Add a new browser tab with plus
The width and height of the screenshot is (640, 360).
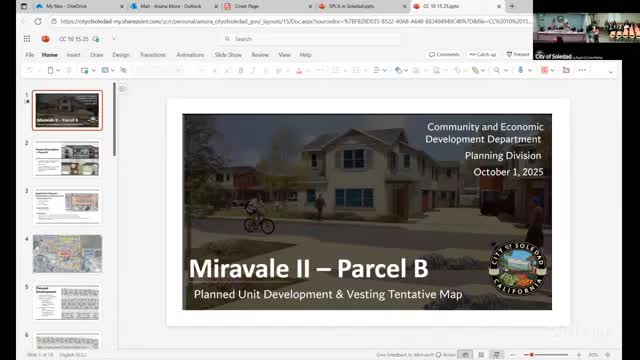point(512,6)
